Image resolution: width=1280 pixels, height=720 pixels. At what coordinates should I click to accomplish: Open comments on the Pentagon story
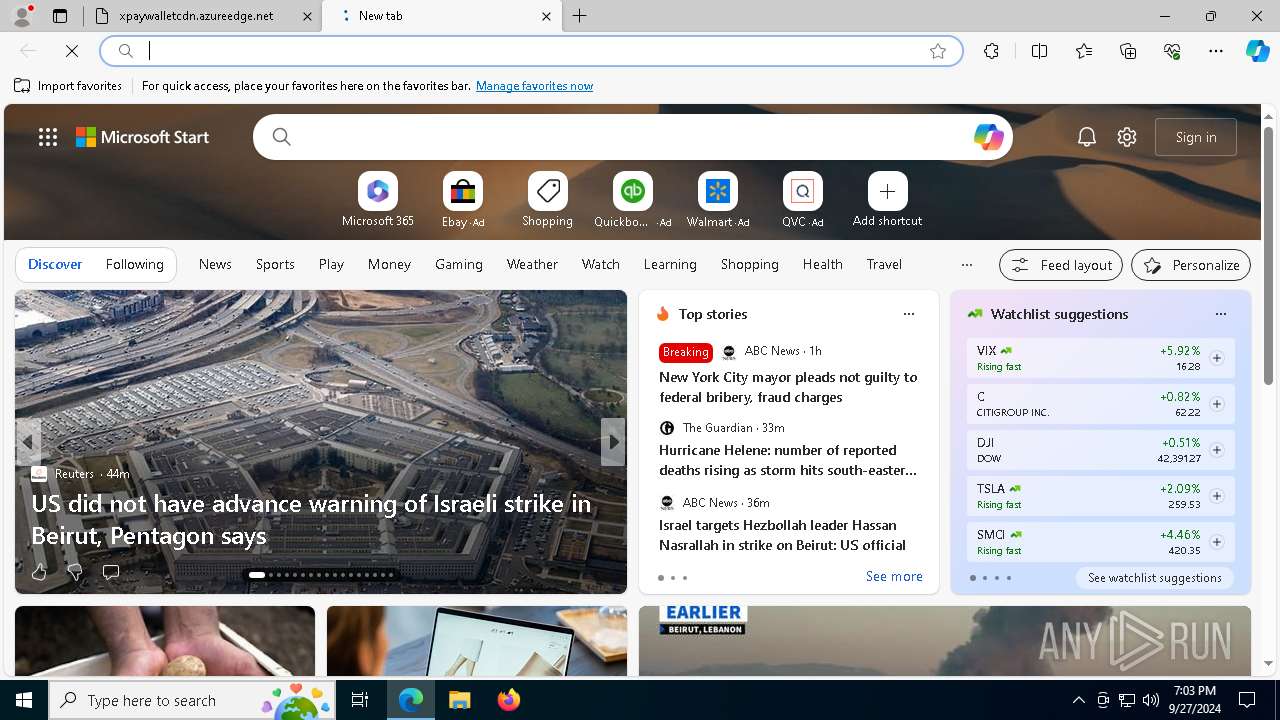(111, 572)
